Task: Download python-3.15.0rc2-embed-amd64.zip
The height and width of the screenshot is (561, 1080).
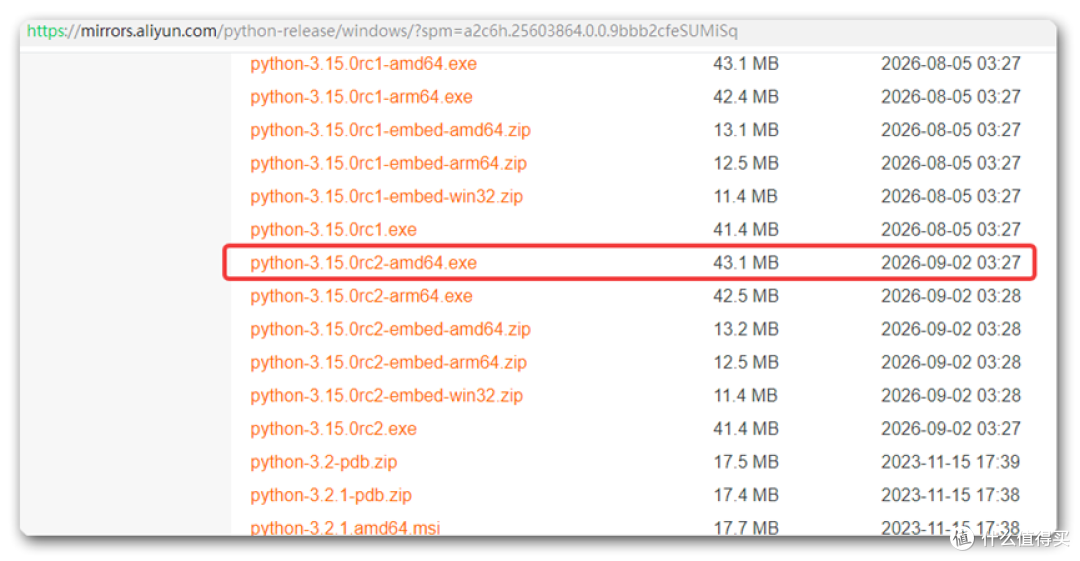Action: click(390, 329)
